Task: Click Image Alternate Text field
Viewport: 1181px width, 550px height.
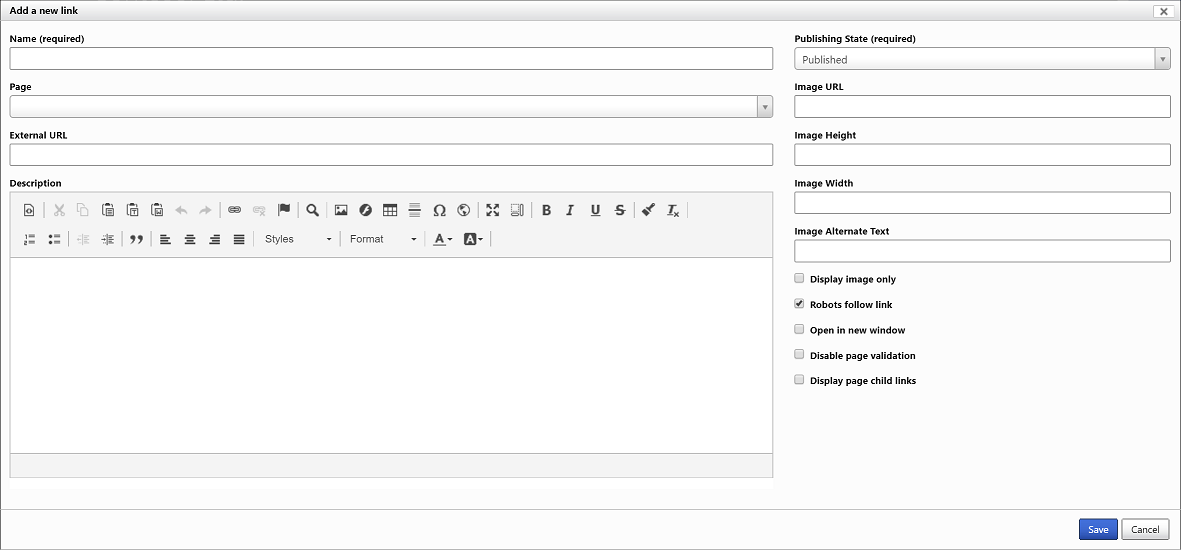Action: pos(982,251)
